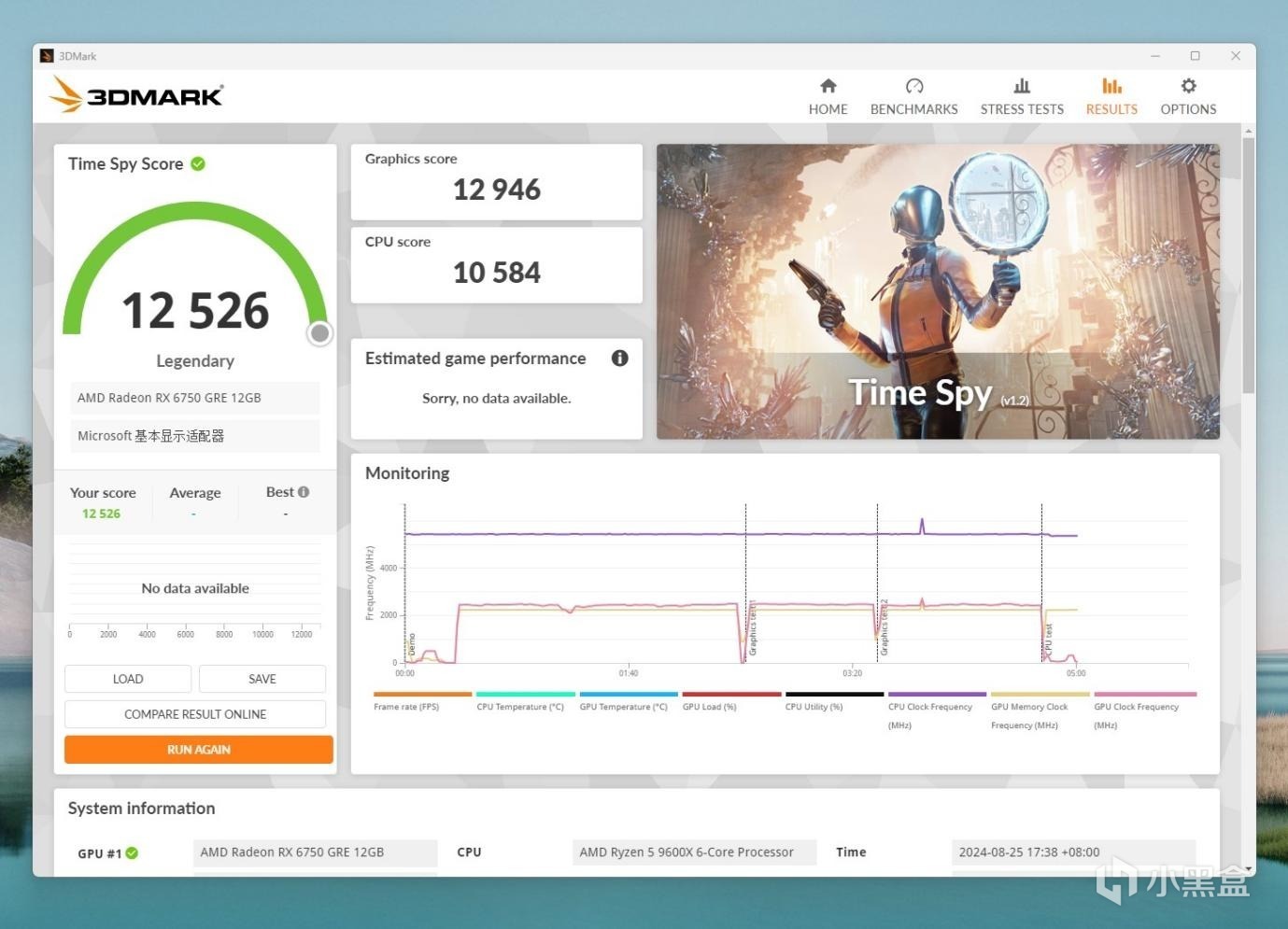Click the Microsoft 基本显示适配器 field
The height and width of the screenshot is (929, 1288).
point(195,436)
